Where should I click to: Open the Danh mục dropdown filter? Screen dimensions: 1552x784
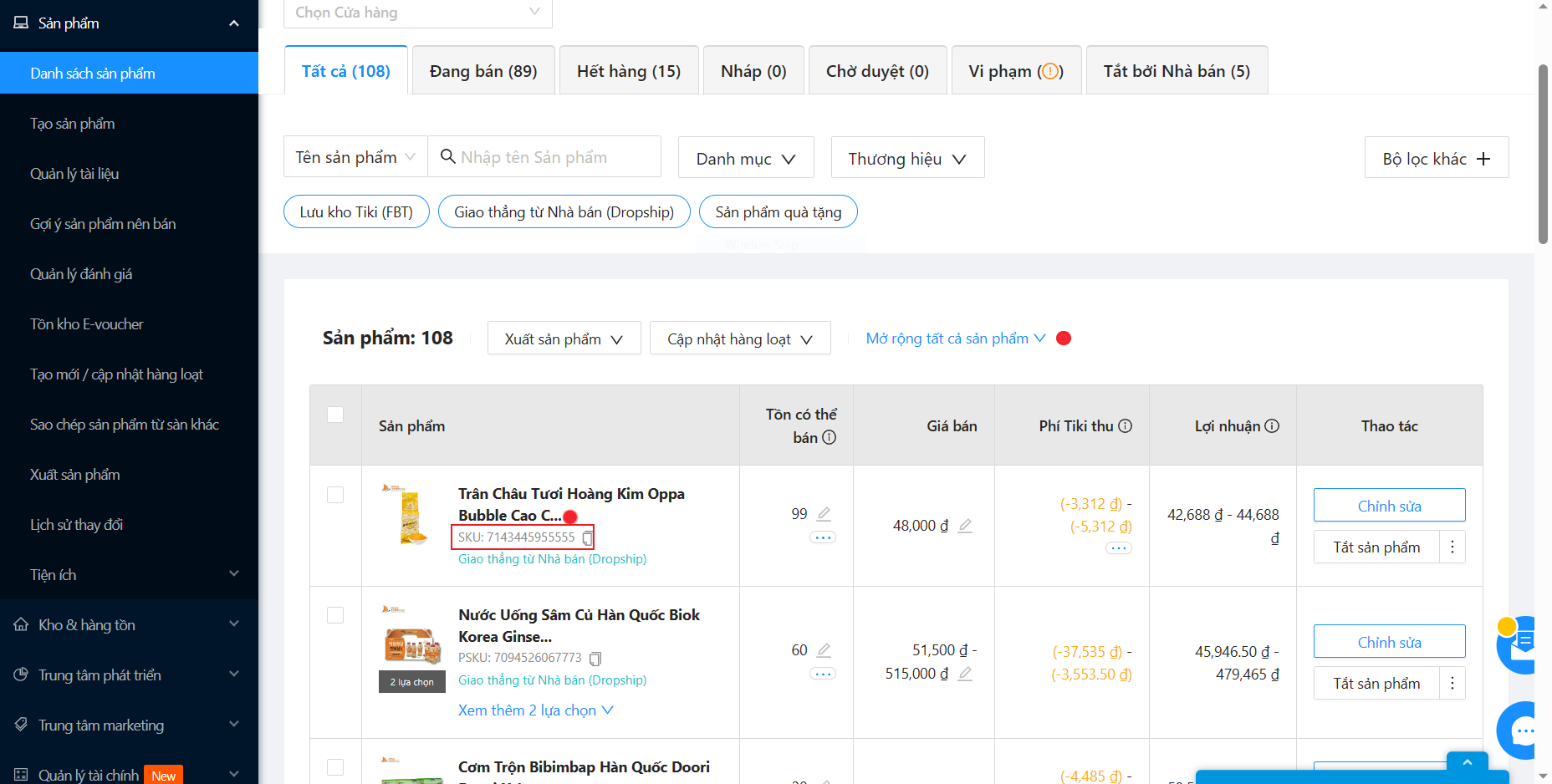click(x=745, y=158)
